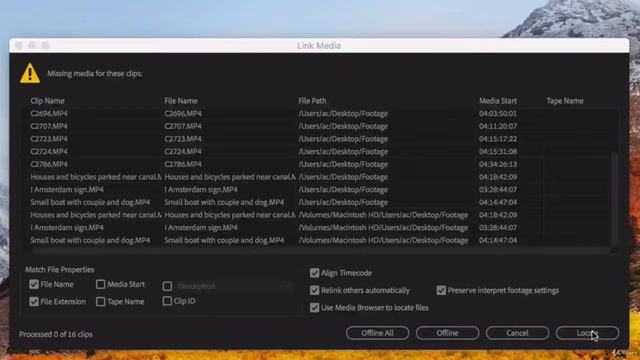Click the Cancel button

(x=517, y=333)
